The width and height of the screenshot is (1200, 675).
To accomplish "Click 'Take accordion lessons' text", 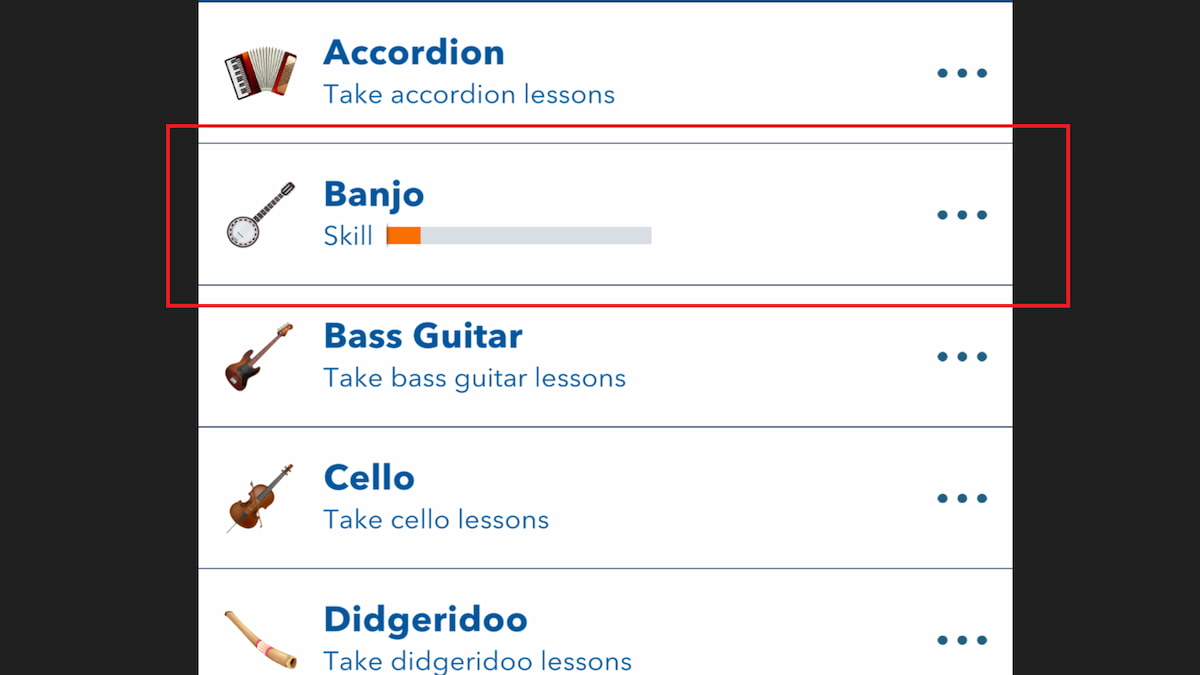I will click(x=469, y=95).
